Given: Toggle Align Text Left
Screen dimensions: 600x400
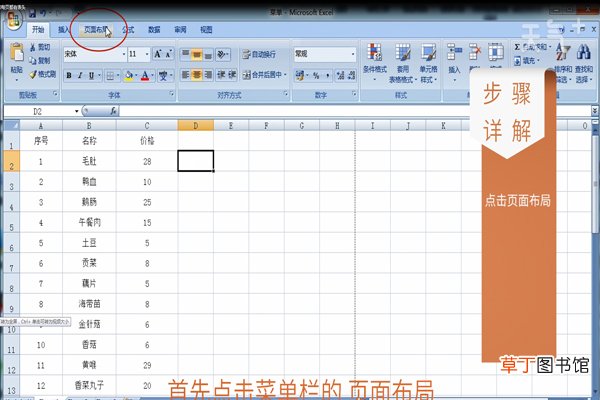Looking at the screenshot, I should tap(186, 75).
